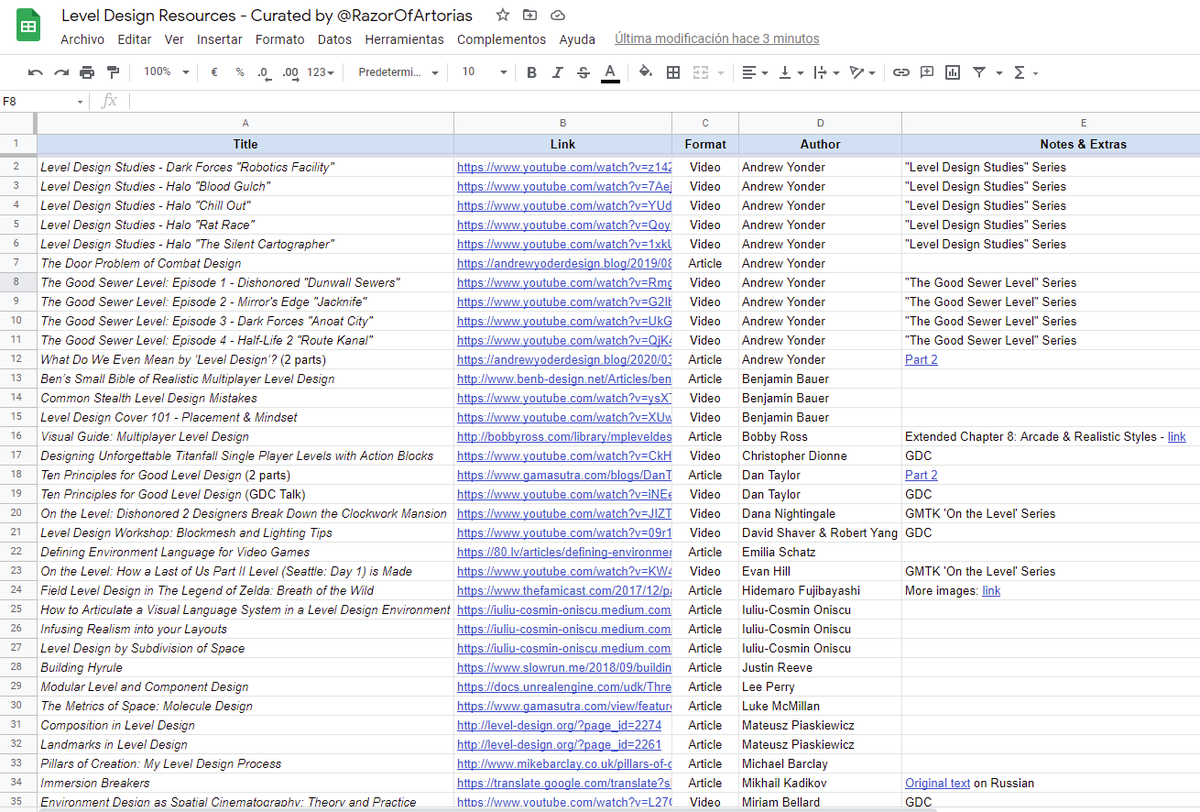Open the merge cells dropdown arrow
The width and height of the screenshot is (1200, 812).
click(720, 73)
